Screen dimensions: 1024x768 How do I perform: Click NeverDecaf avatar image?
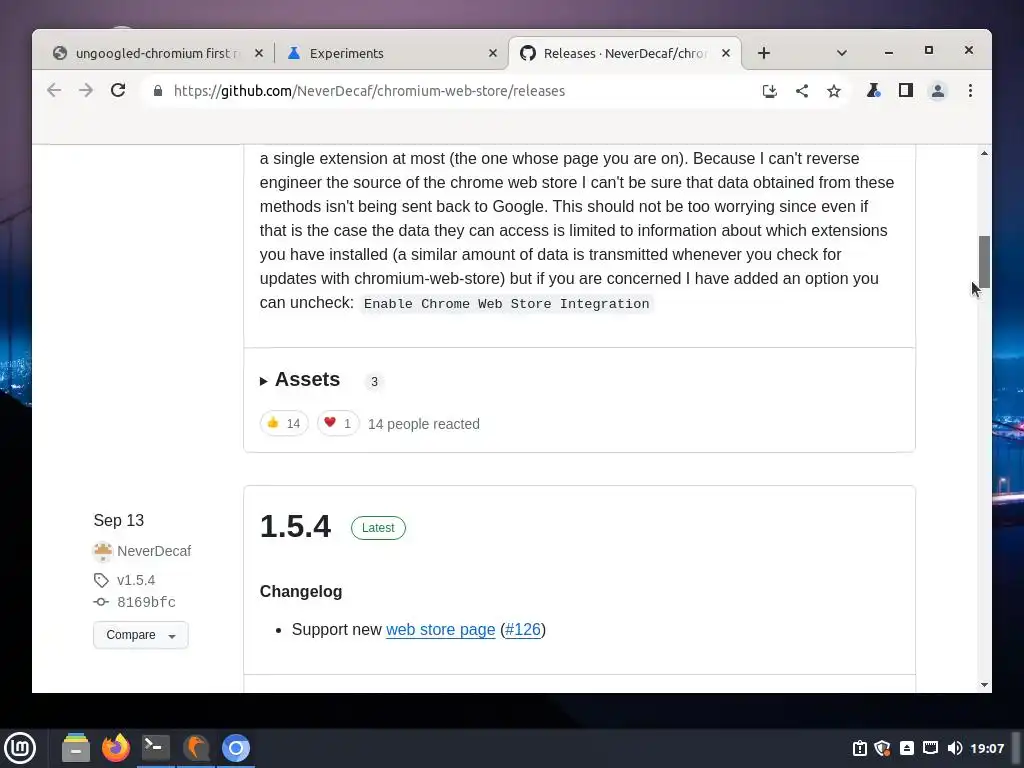coord(103,551)
